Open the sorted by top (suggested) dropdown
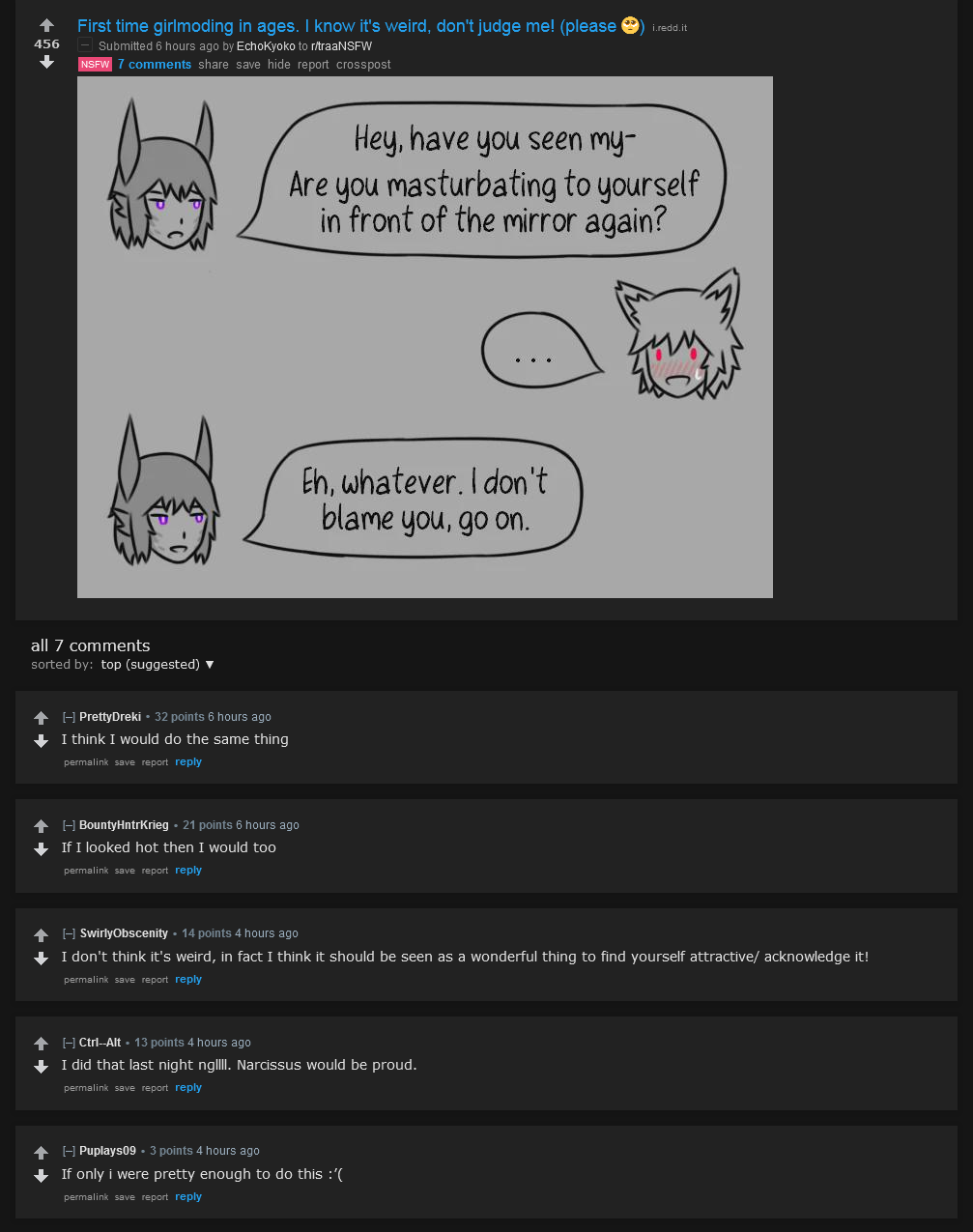The image size is (973, 1232). (157, 665)
